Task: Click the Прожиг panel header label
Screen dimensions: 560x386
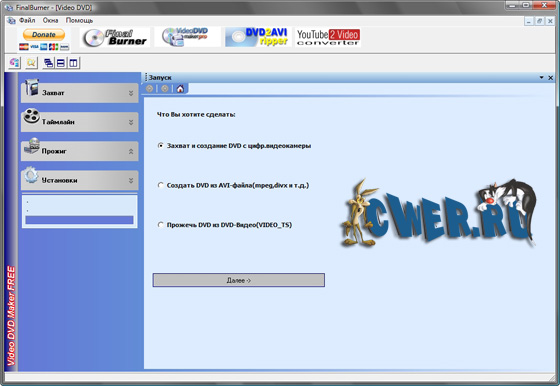Action: [54, 151]
